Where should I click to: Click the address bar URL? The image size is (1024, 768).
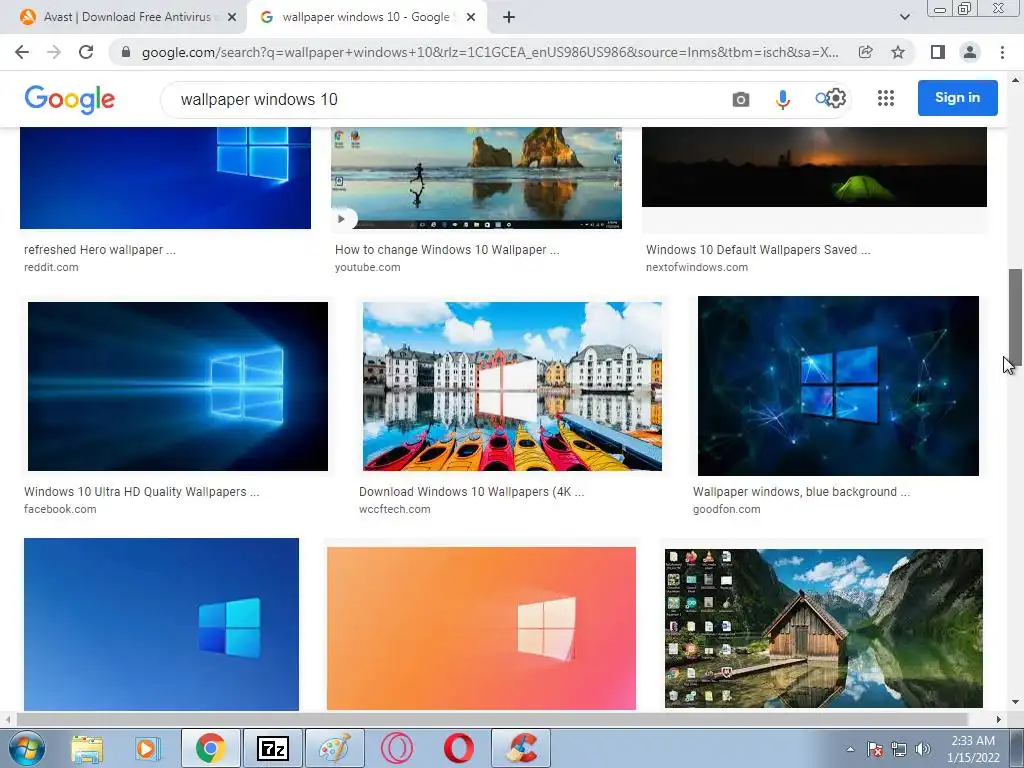tap(490, 52)
